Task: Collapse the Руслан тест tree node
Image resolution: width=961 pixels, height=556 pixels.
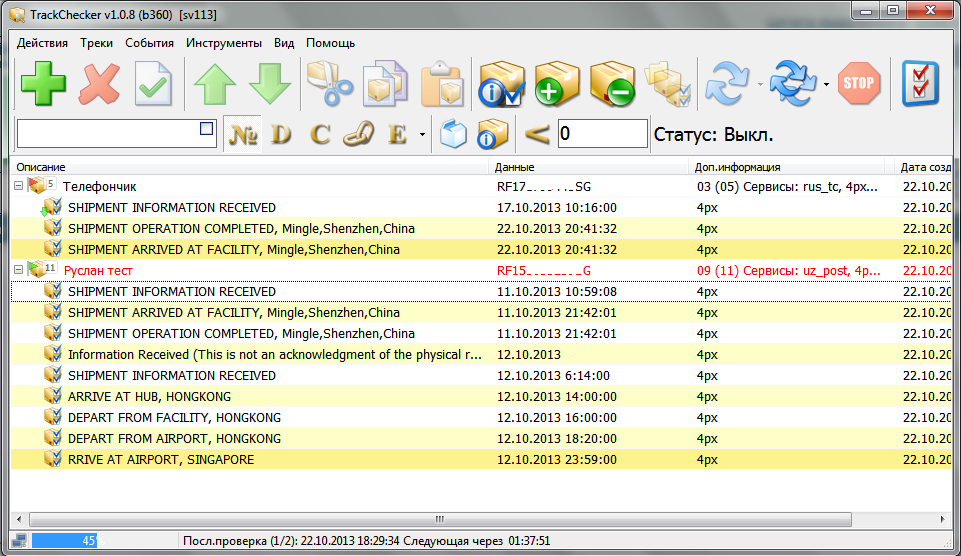Action: [19, 270]
